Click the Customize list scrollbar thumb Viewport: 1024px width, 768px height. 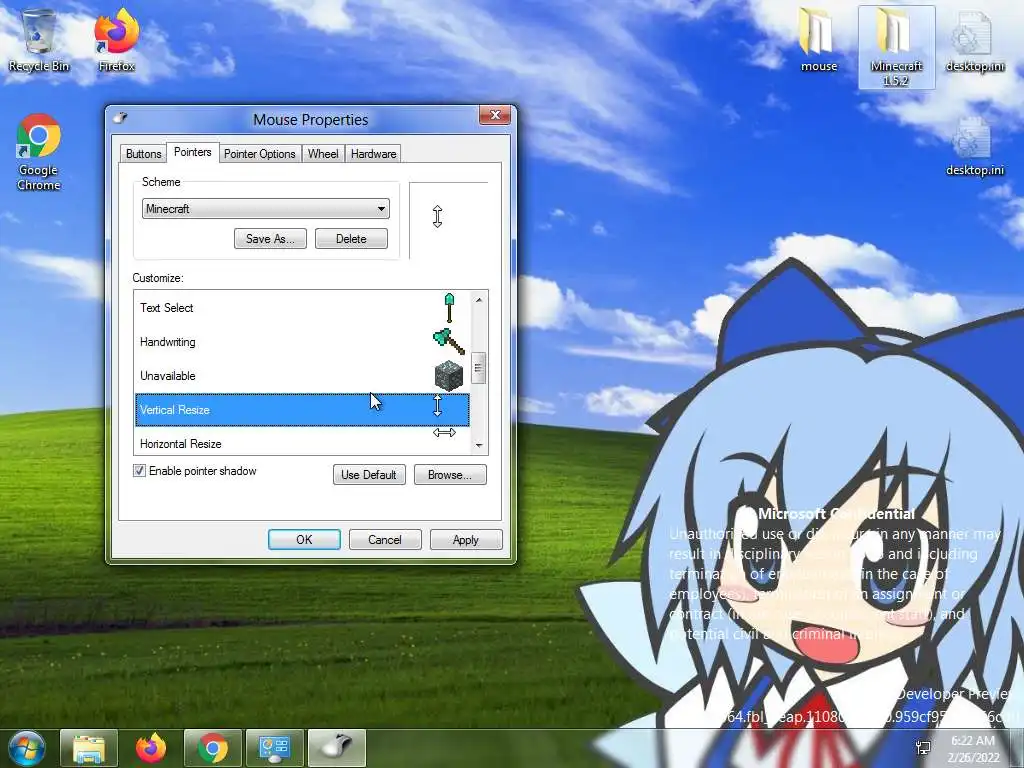(x=479, y=368)
